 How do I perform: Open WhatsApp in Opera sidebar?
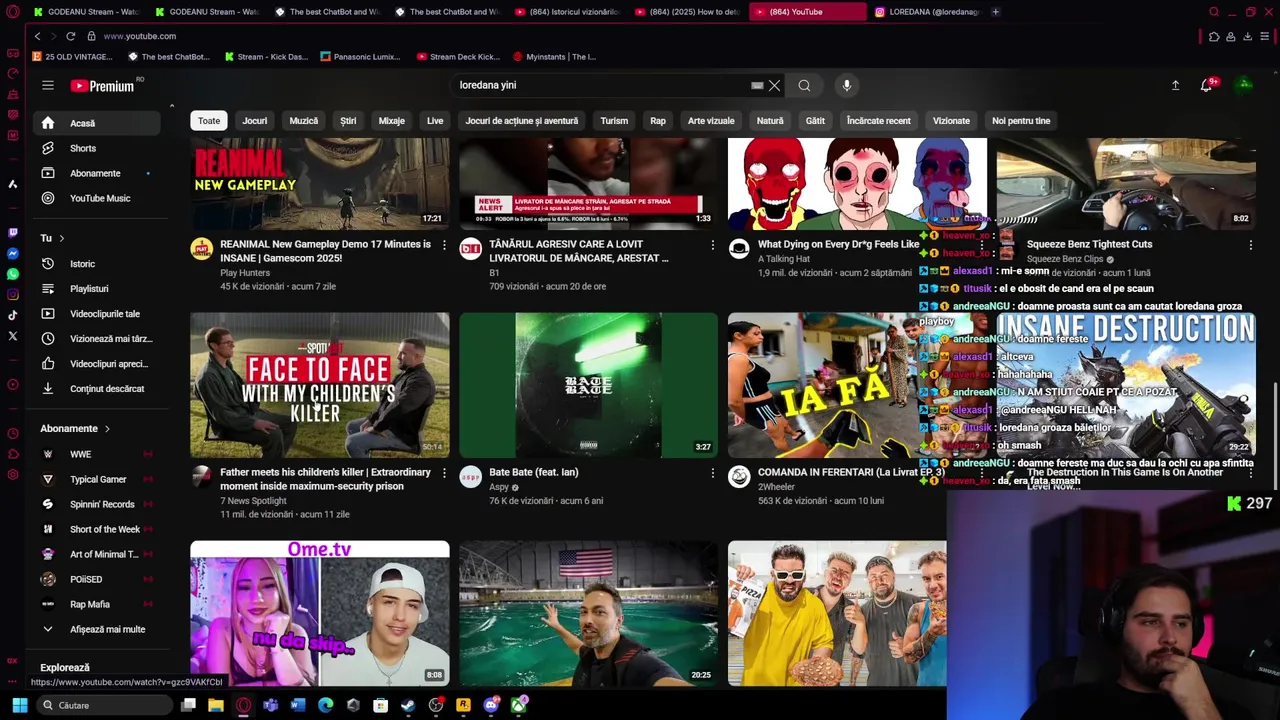pos(13,274)
